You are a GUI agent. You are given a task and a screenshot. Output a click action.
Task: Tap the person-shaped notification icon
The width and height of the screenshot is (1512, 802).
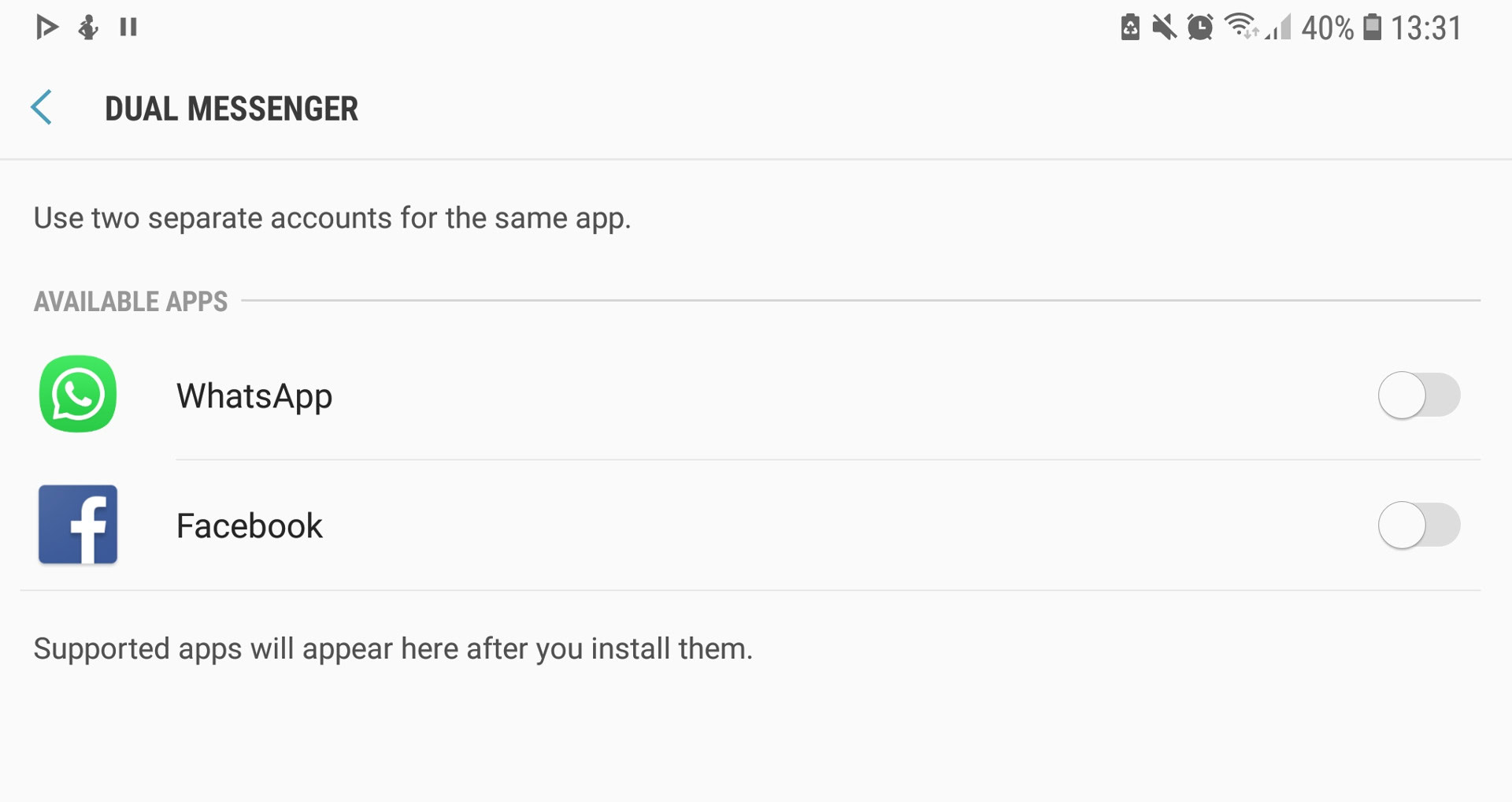[x=88, y=28]
